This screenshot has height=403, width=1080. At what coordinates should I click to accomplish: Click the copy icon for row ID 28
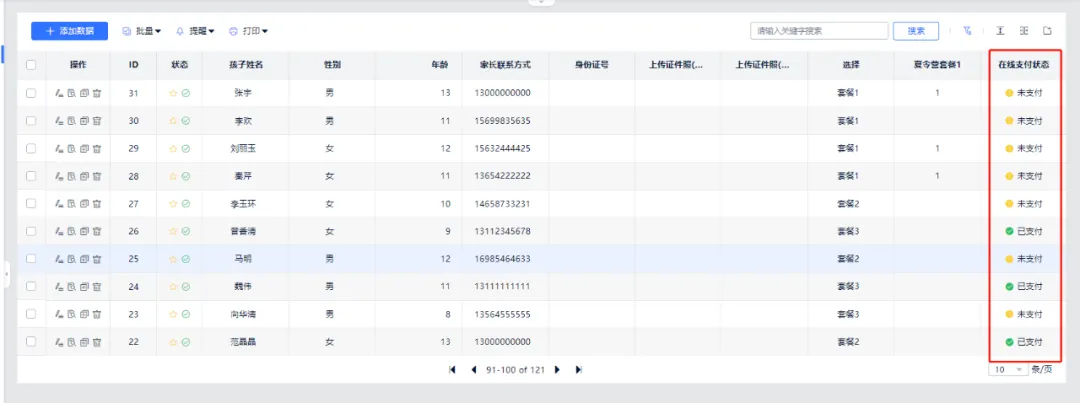point(84,176)
